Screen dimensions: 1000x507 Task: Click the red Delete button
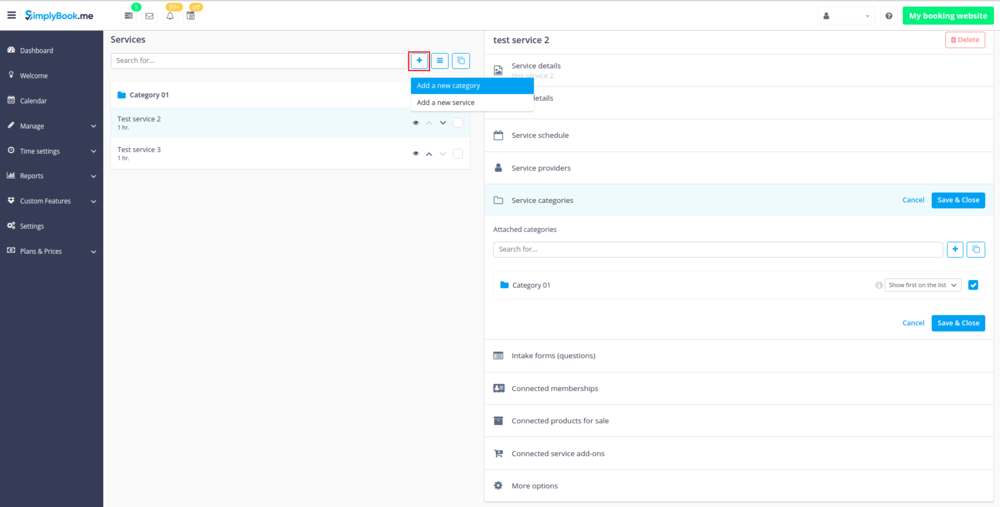[964, 40]
